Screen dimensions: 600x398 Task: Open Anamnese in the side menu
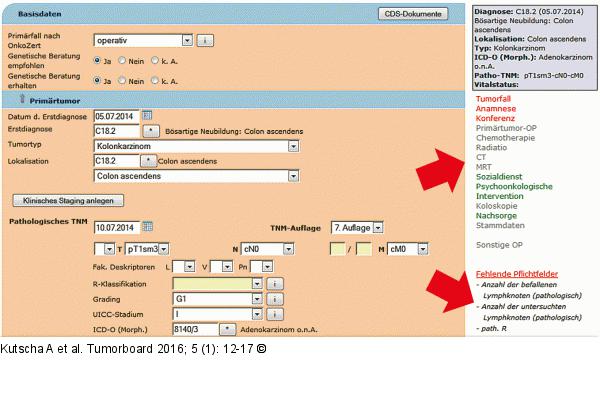[496, 109]
